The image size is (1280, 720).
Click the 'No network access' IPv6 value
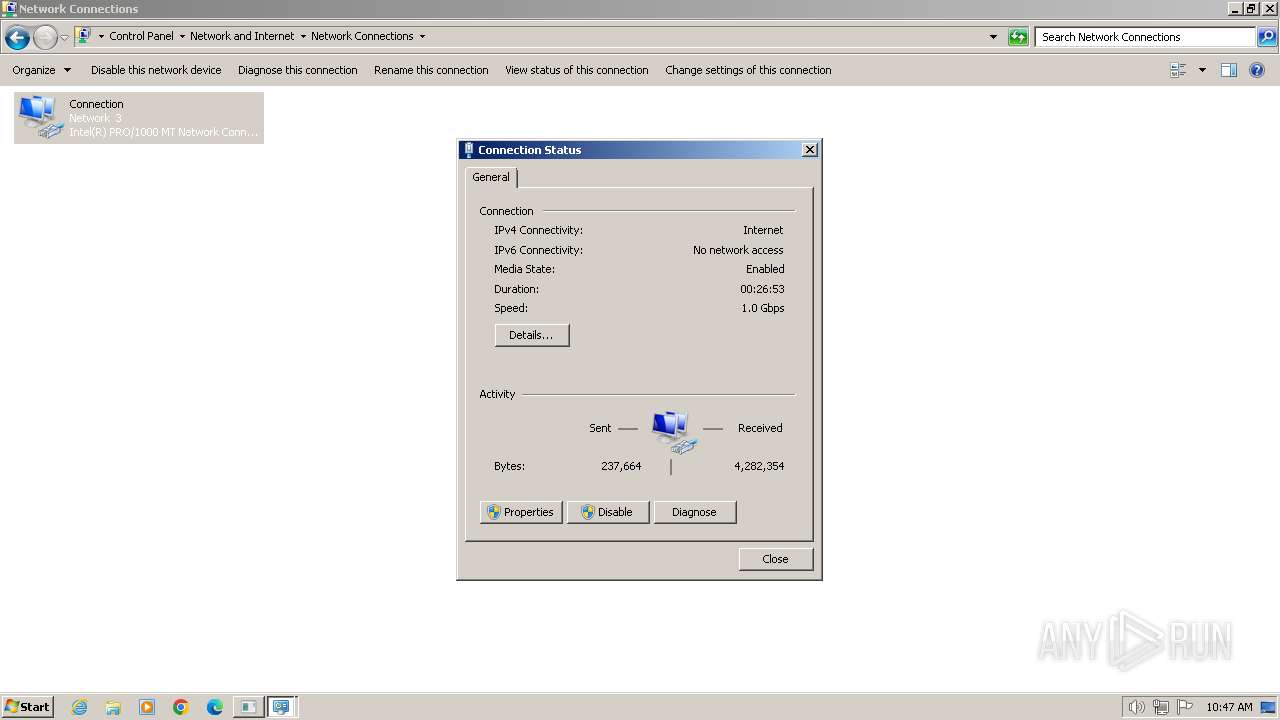738,250
